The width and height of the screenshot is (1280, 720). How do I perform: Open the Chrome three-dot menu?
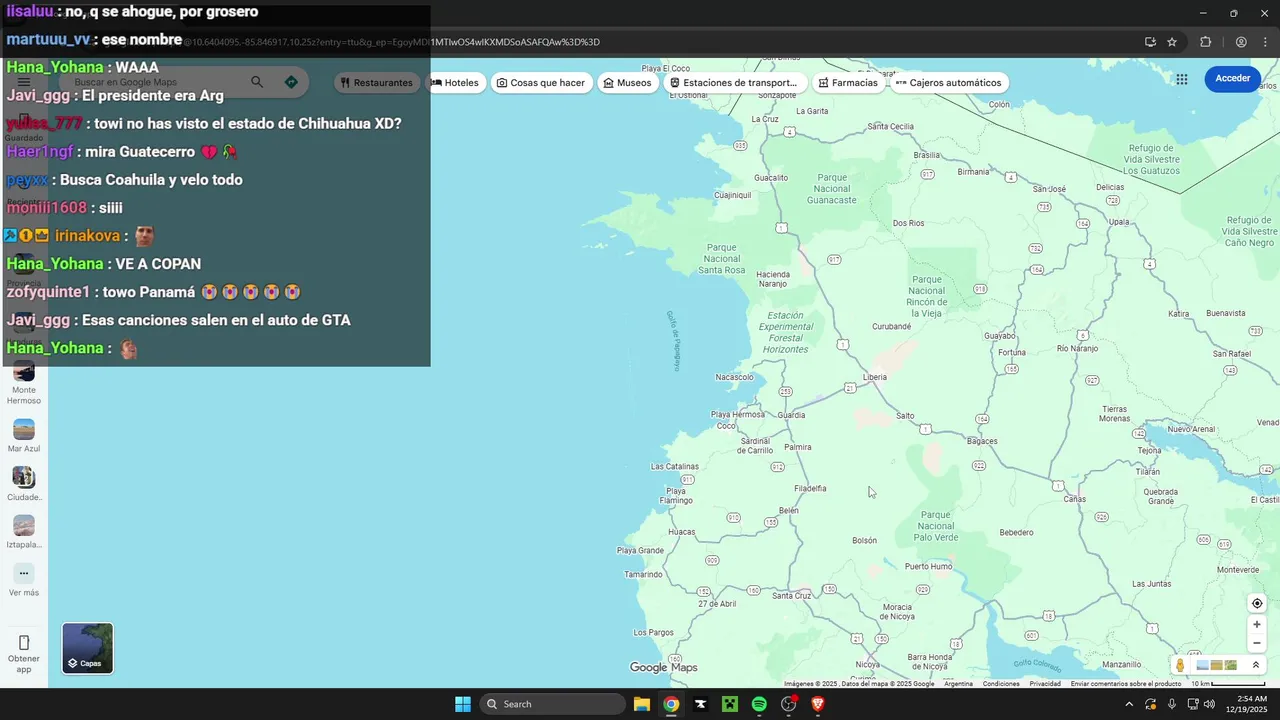coord(1265,42)
